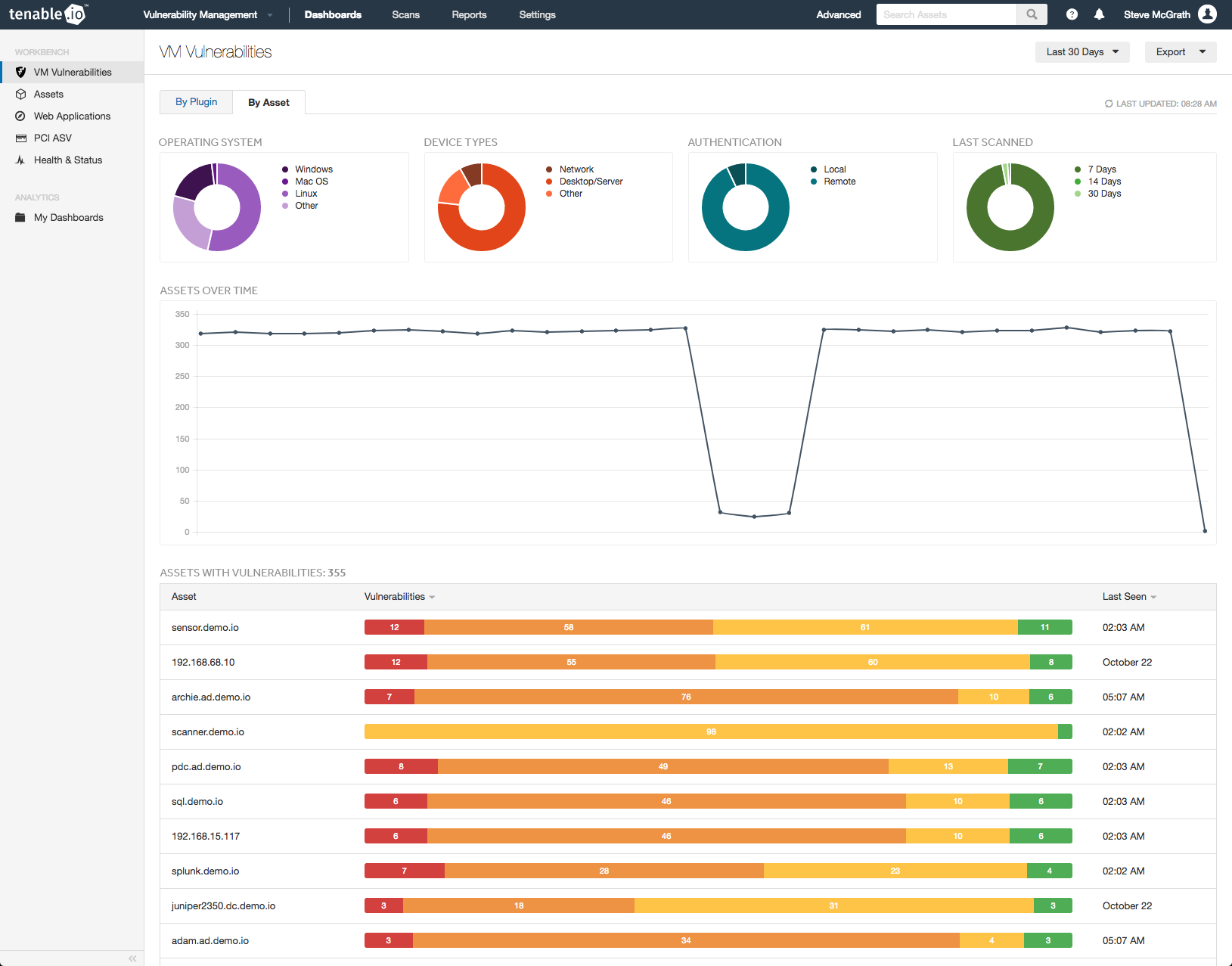The width and height of the screenshot is (1232, 966).
Task: Click the PCI ASV card icon
Action: 21,138
